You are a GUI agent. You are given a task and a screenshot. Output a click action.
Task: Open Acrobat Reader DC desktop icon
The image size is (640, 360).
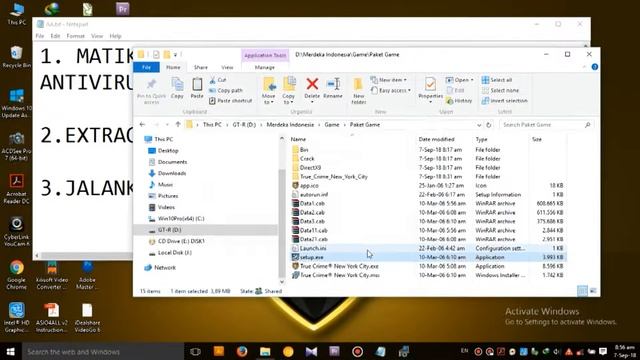[x=16, y=189]
